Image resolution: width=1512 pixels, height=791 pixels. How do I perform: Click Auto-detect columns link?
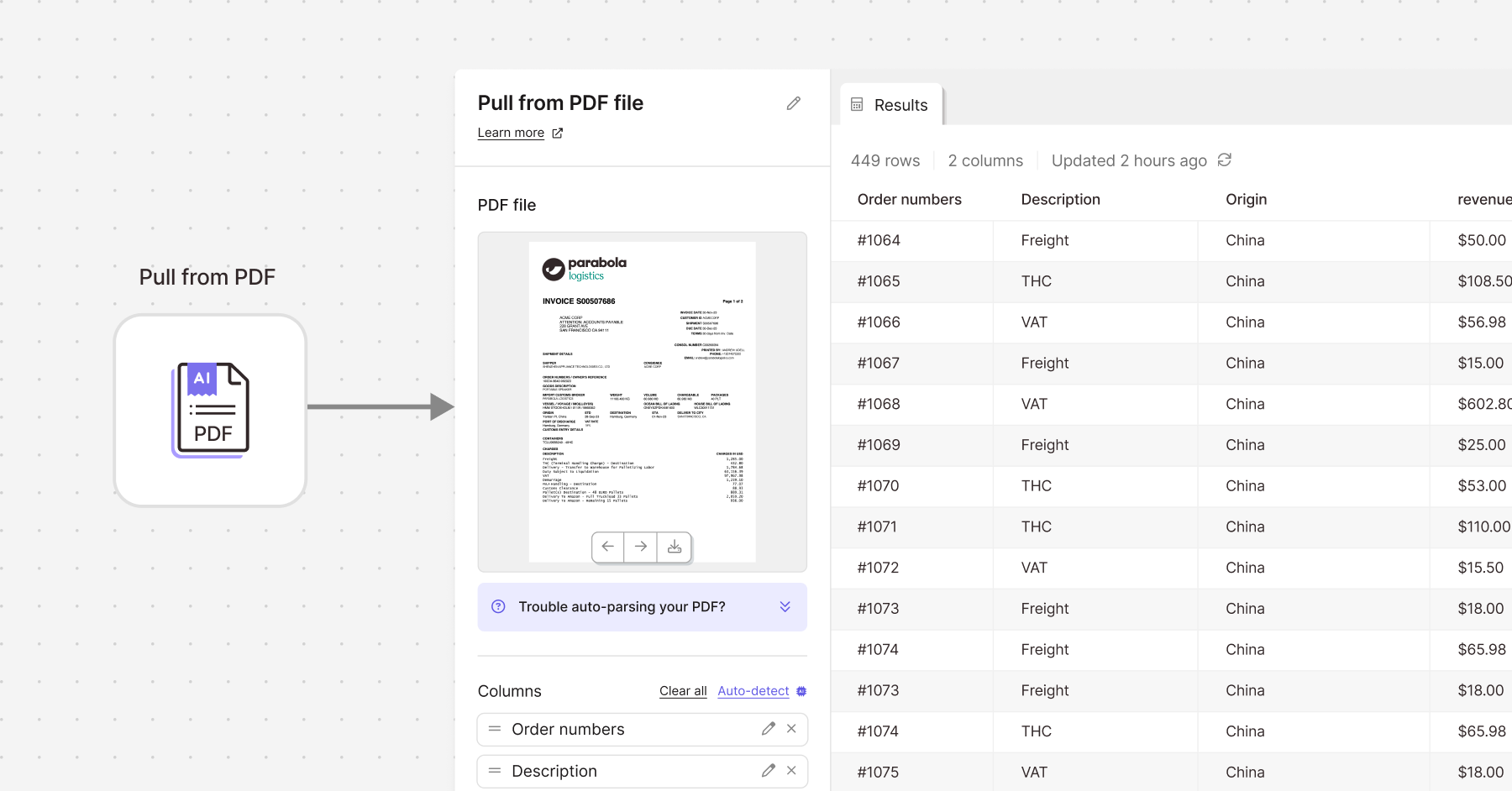[753, 691]
